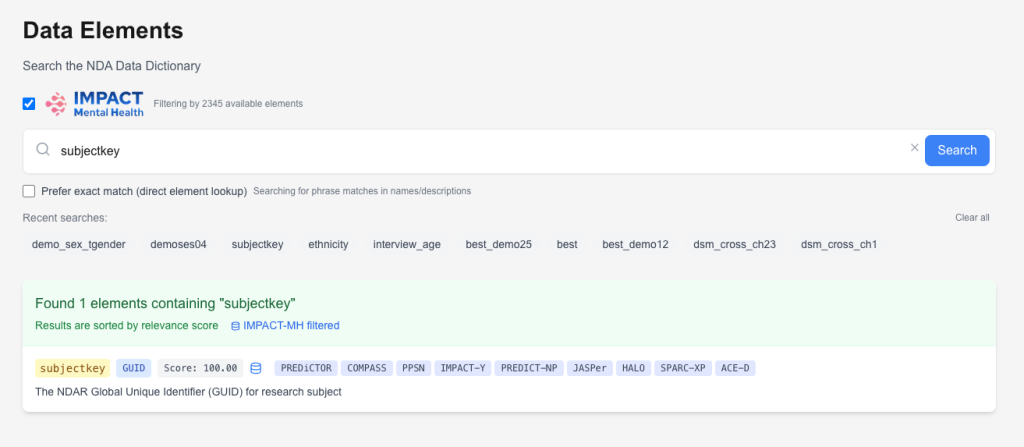Select recent search demo_sex_tgender
The image size is (1024, 447).
78,244
